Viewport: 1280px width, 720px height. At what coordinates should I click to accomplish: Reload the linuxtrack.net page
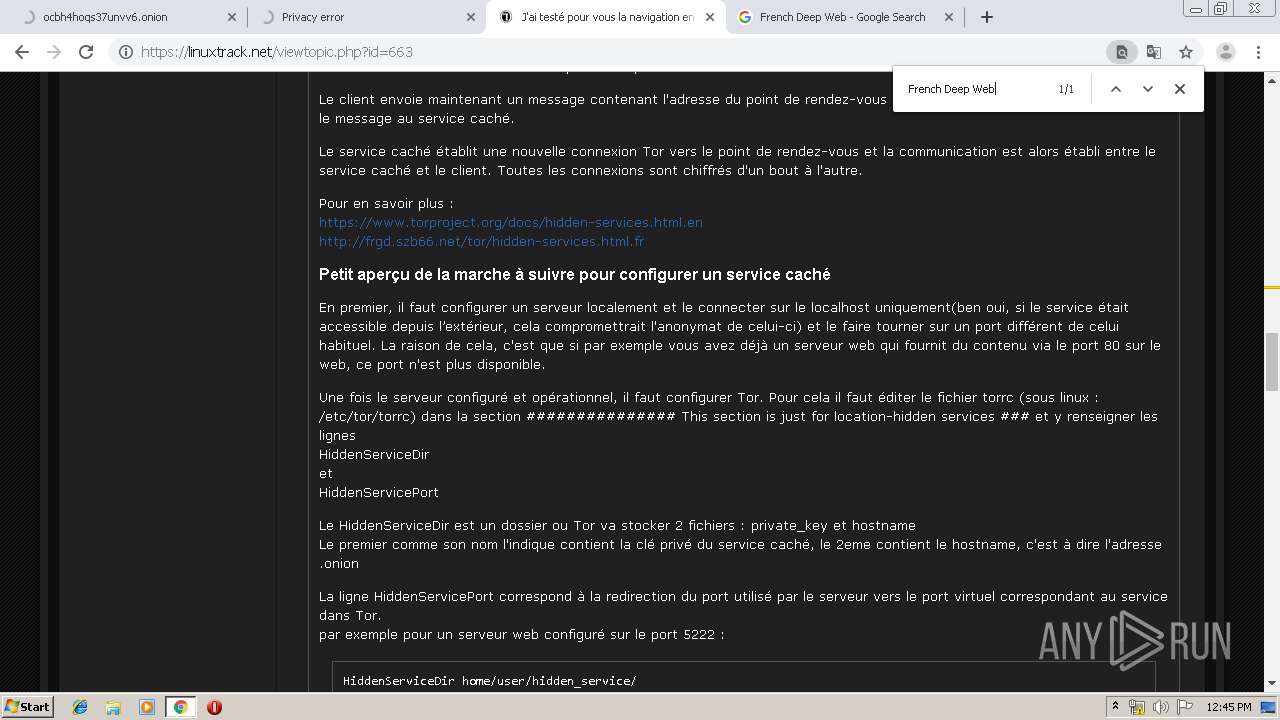tap(86, 52)
